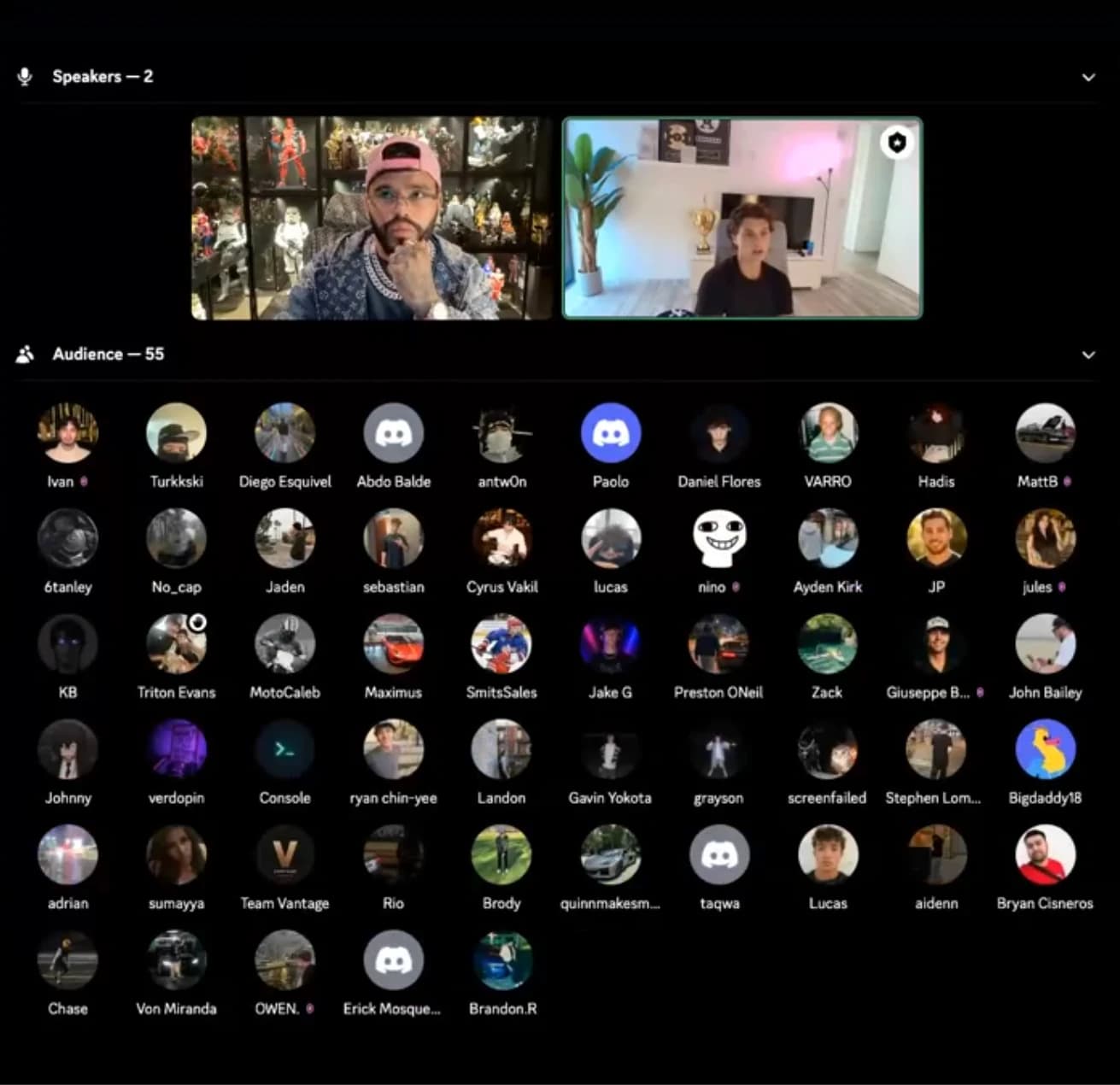The height and width of the screenshot is (1085, 1120).
Task: Select the "Audience — 55" heading text
Action: 108,354
